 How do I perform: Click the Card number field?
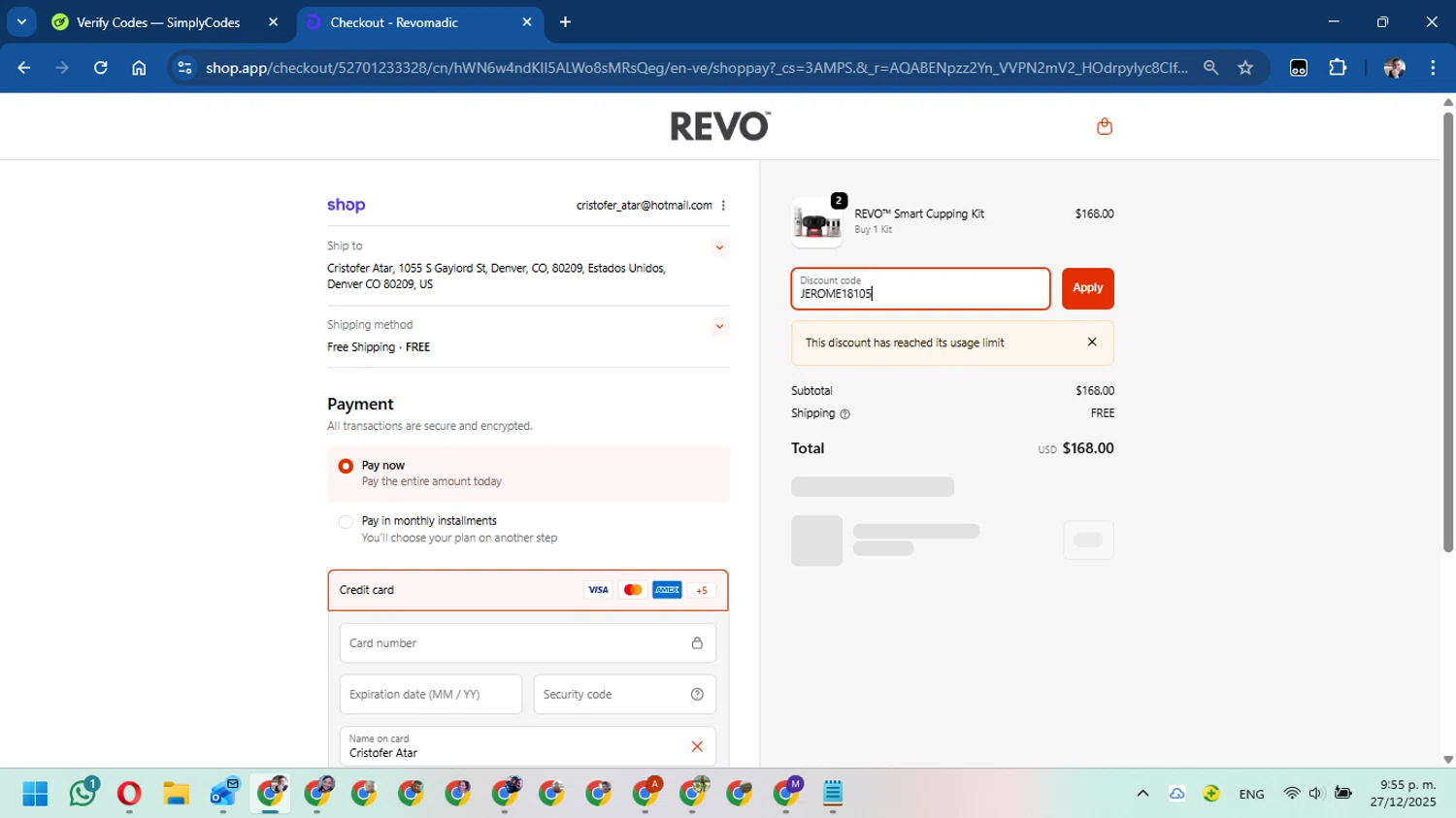tap(528, 643)
